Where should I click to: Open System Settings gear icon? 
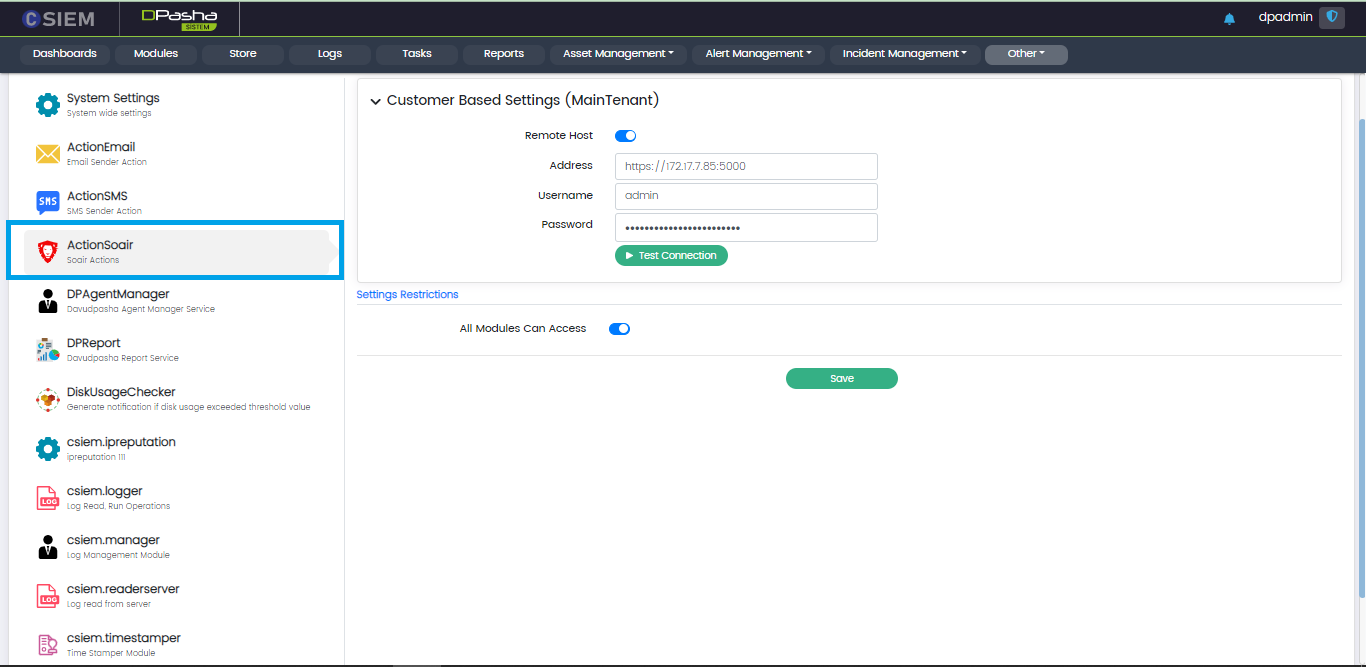pos(48,105)
